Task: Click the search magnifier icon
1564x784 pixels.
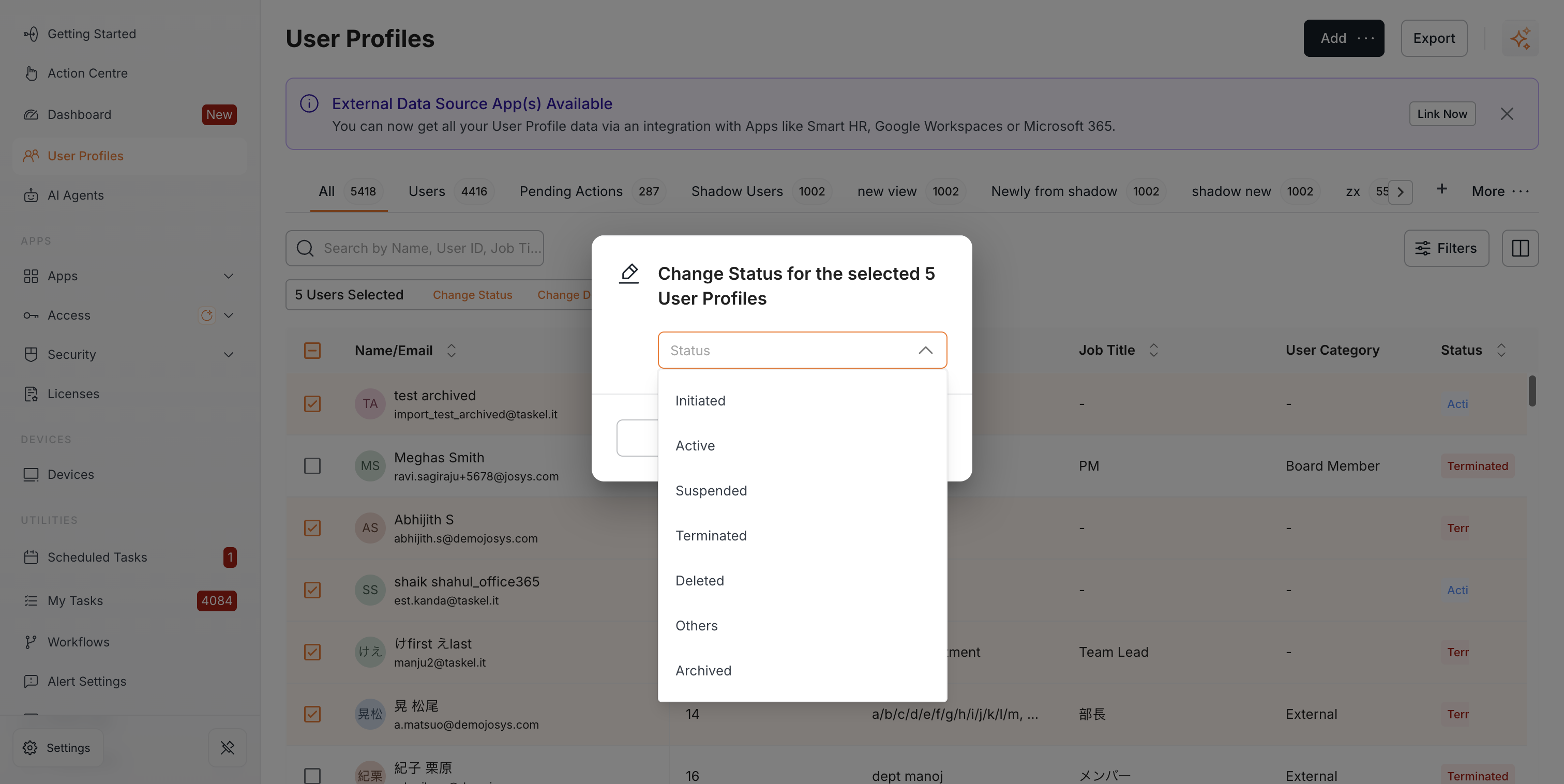Action: coord(305,248)
